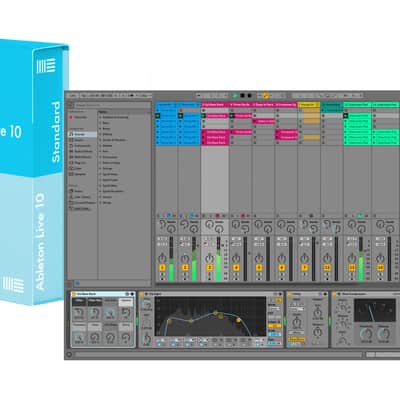Launch the playing clip in first pink track
This screenshot has width=400, height=400.
point(203,116)
